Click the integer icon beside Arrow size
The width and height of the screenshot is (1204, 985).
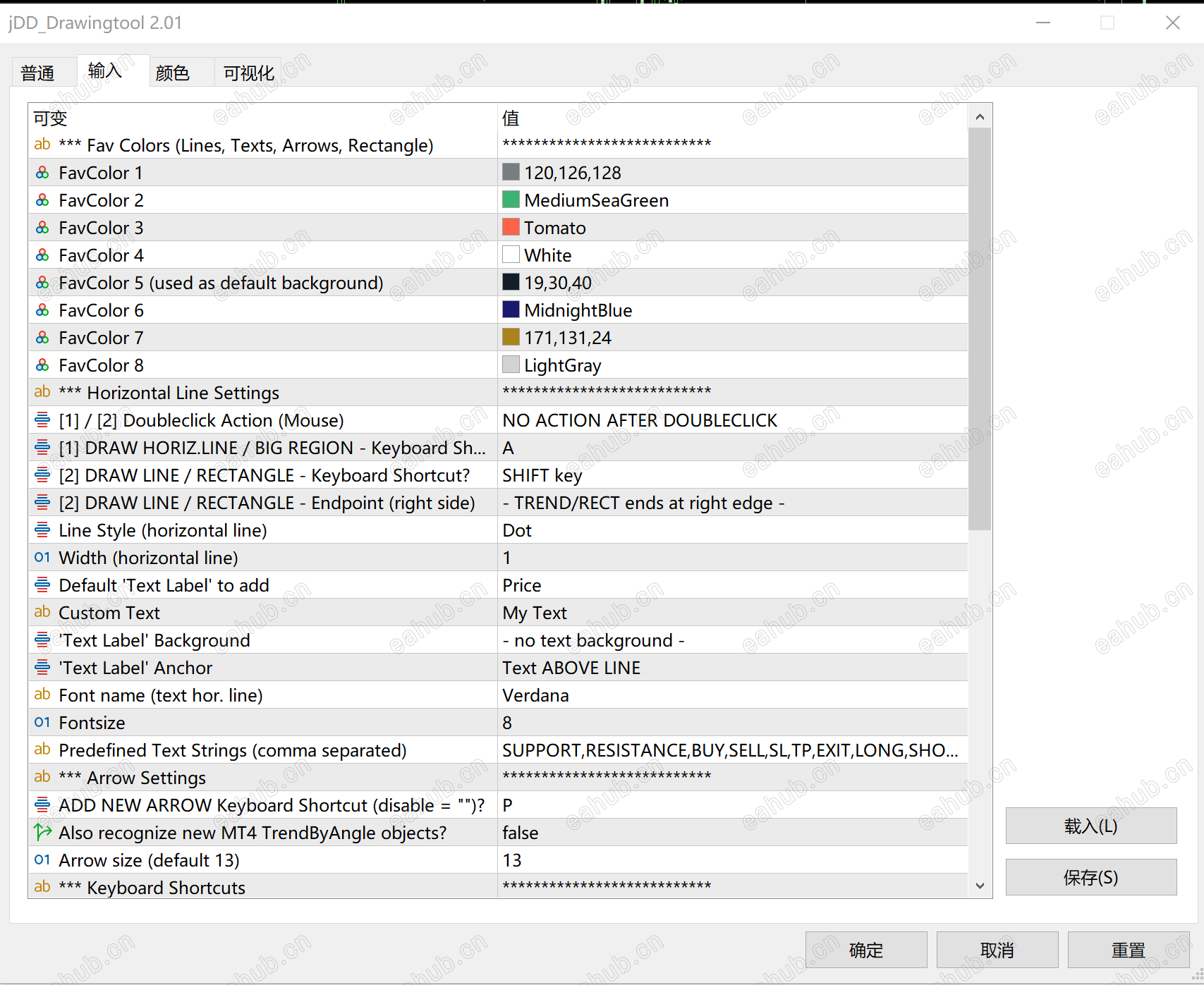pyautogui.click(x=42, y=860)
